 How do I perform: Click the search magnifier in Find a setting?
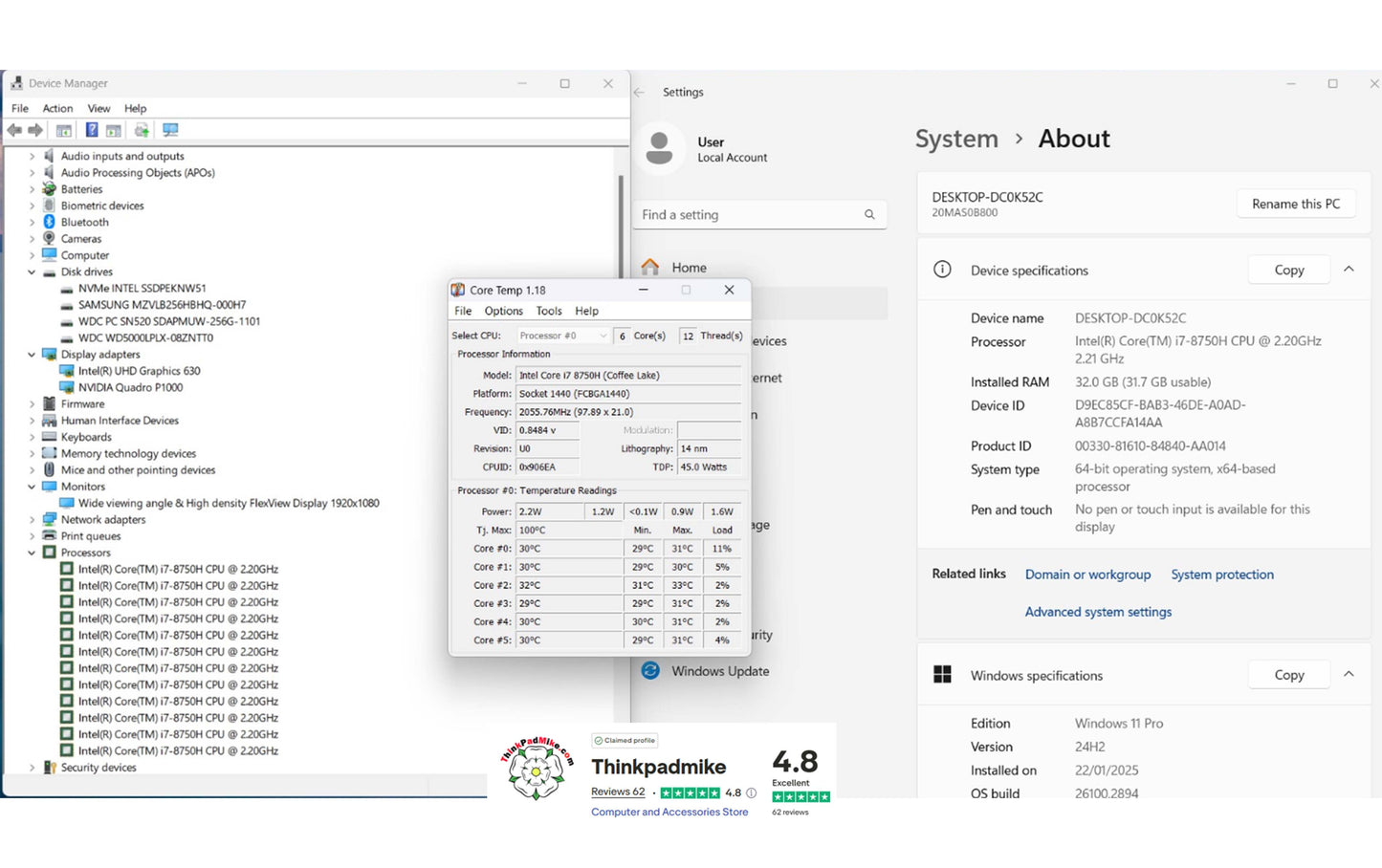pyautogui.click(x=869, y=215)
